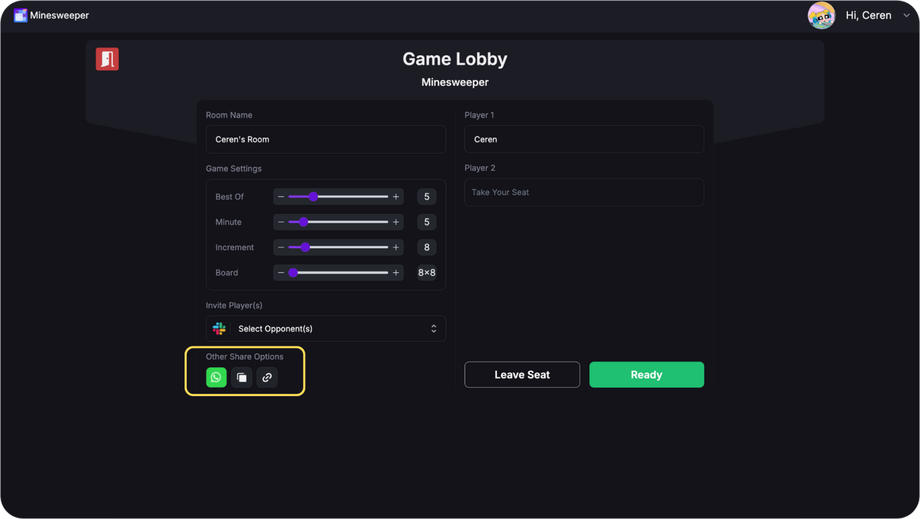
Task: Click the Leave Seat button
Action: point(522,374)
